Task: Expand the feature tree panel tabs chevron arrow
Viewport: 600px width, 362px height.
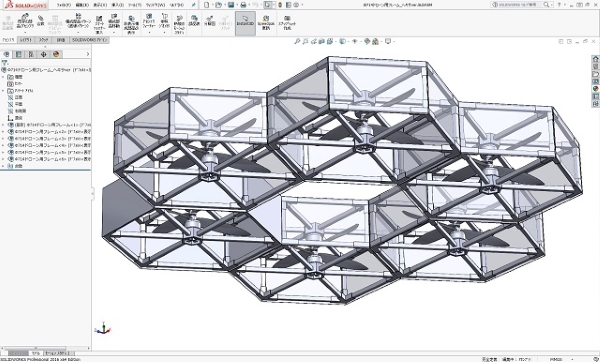Action: [x=88, y=54]
